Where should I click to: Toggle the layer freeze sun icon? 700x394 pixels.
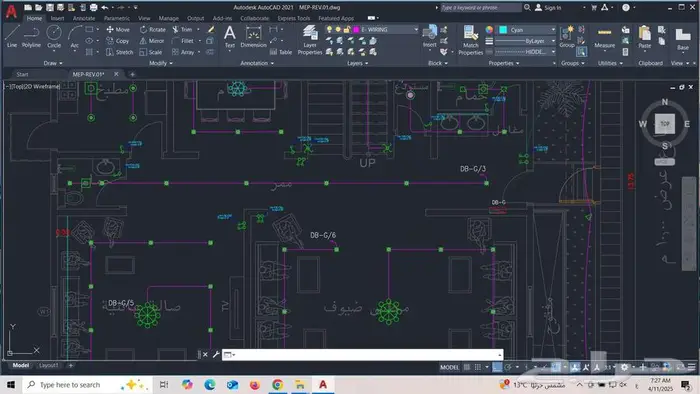coord(338,29)
